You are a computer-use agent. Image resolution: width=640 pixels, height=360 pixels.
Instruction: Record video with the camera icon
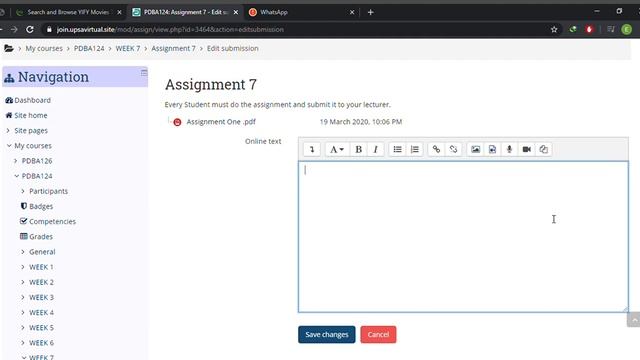(527, 149)
